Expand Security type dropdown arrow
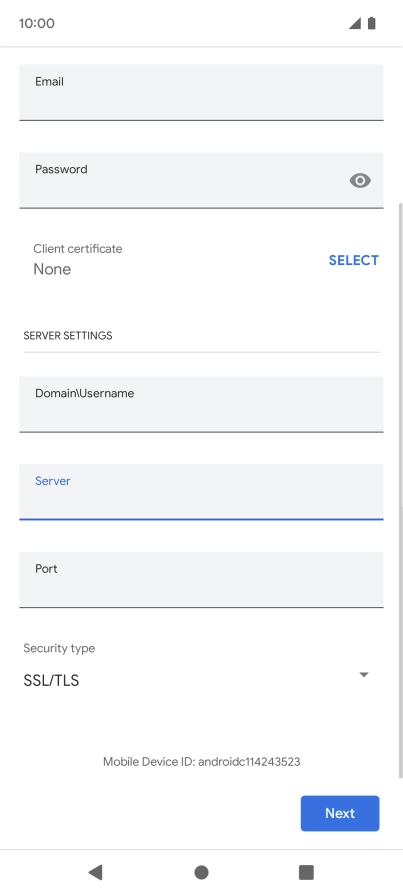 pyautogui.click(x=364, y=675)
